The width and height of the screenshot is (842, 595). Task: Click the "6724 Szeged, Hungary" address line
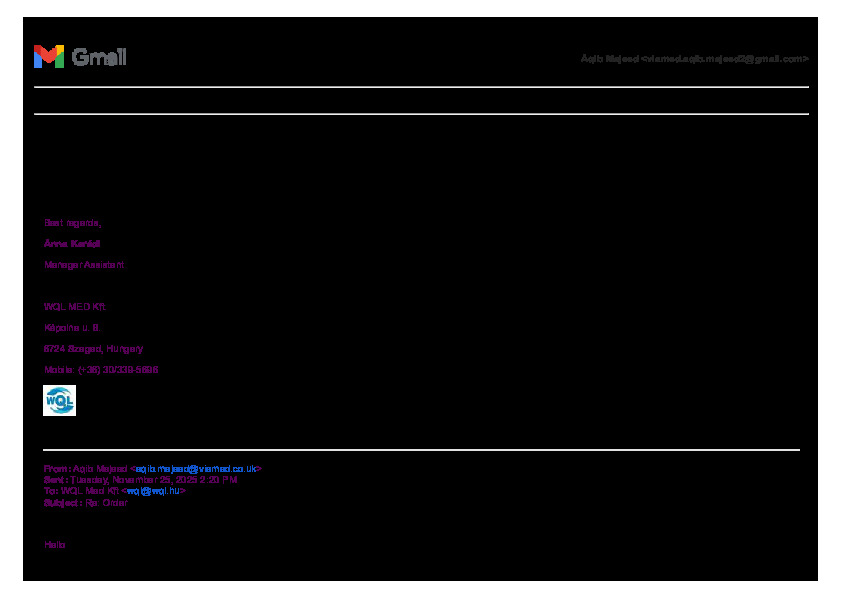pyautogui.click(x=93, y=349)
